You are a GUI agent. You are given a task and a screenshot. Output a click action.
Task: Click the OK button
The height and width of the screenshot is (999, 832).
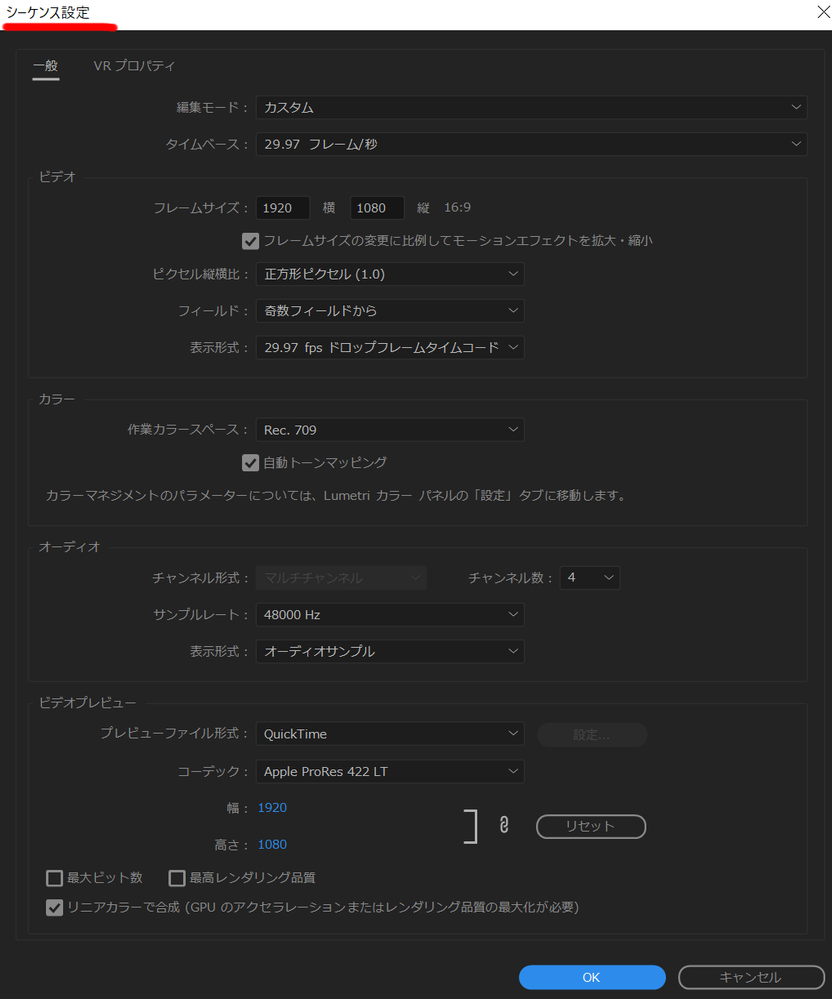(x=592, y=977)
